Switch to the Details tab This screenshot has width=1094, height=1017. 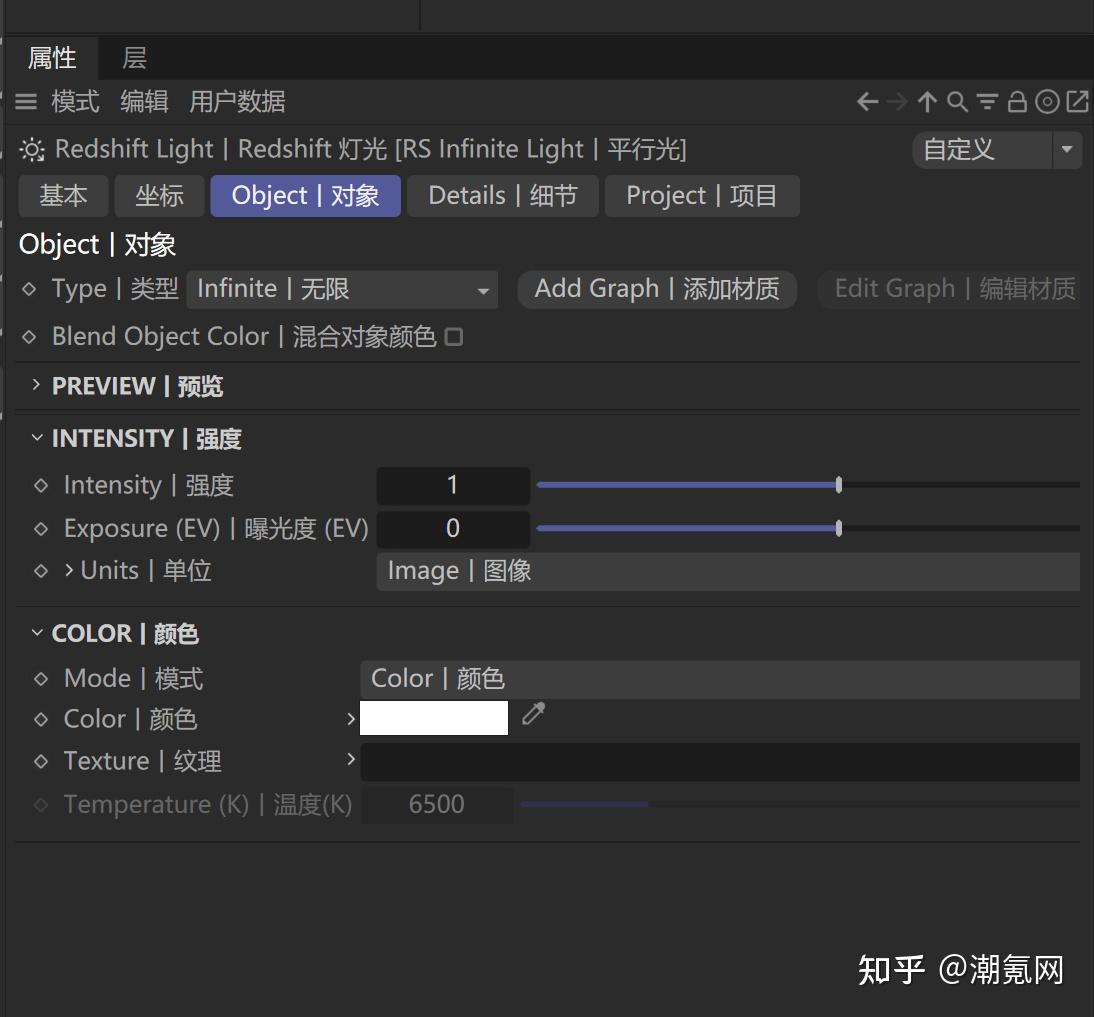503,196
